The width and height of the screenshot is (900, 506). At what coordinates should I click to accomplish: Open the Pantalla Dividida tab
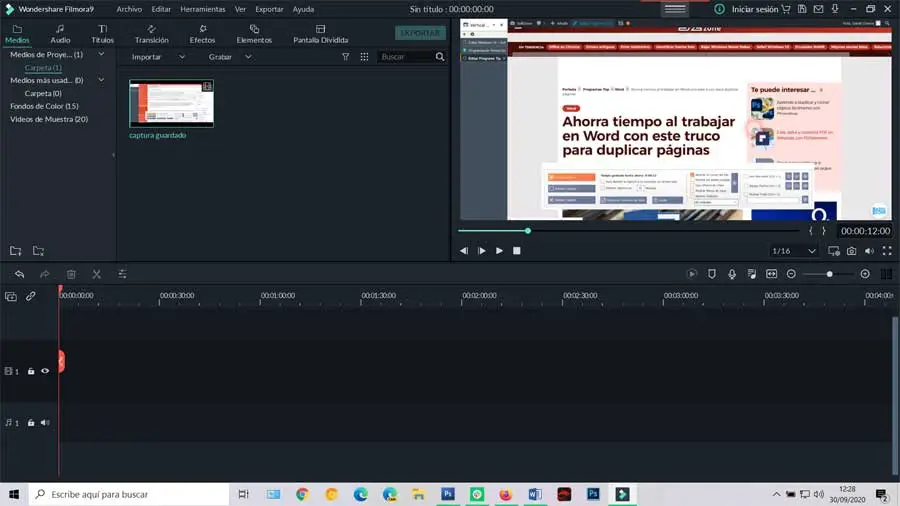coord(320,34)
